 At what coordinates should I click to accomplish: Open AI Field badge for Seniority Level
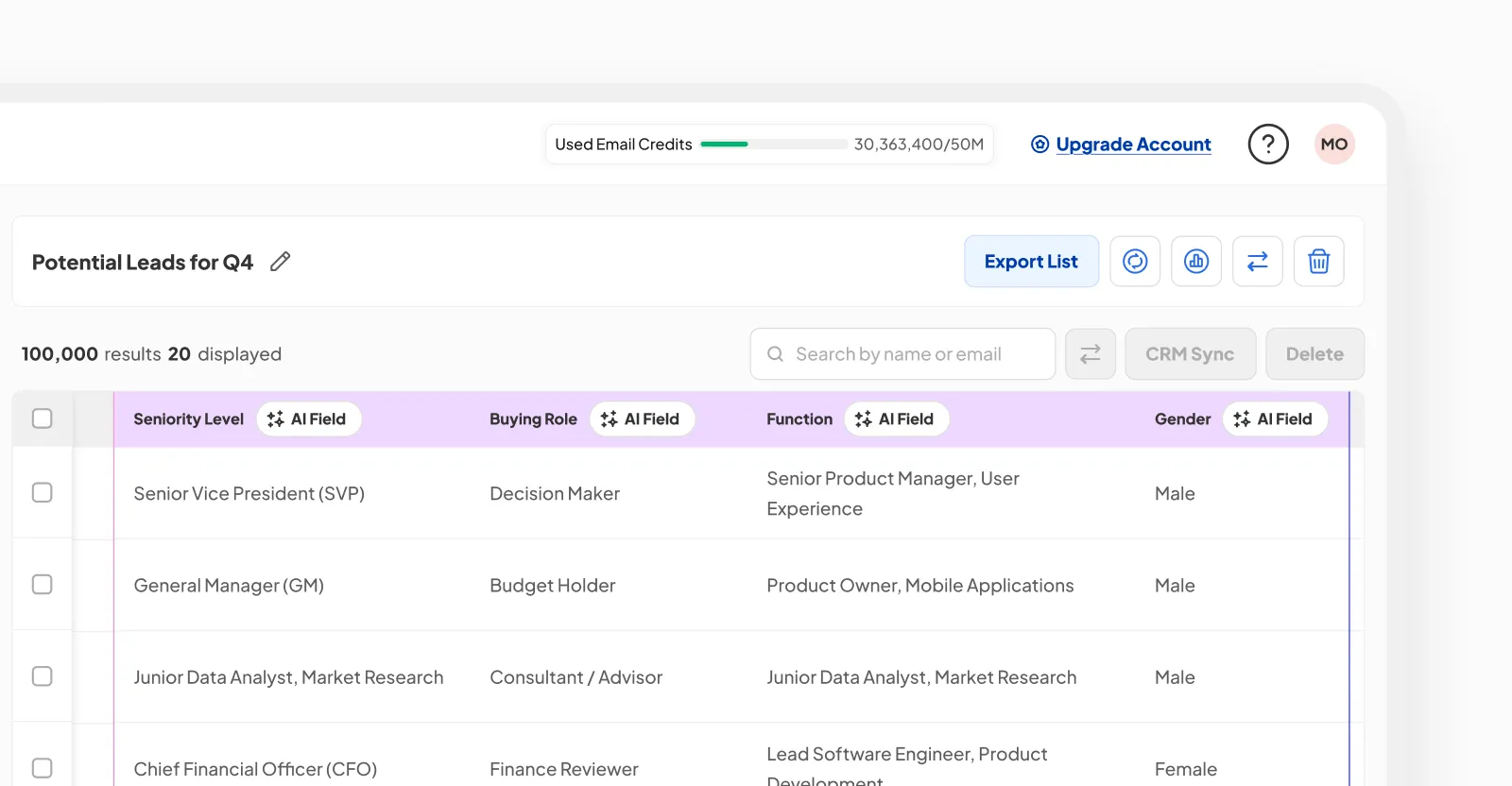pos(308,419)
